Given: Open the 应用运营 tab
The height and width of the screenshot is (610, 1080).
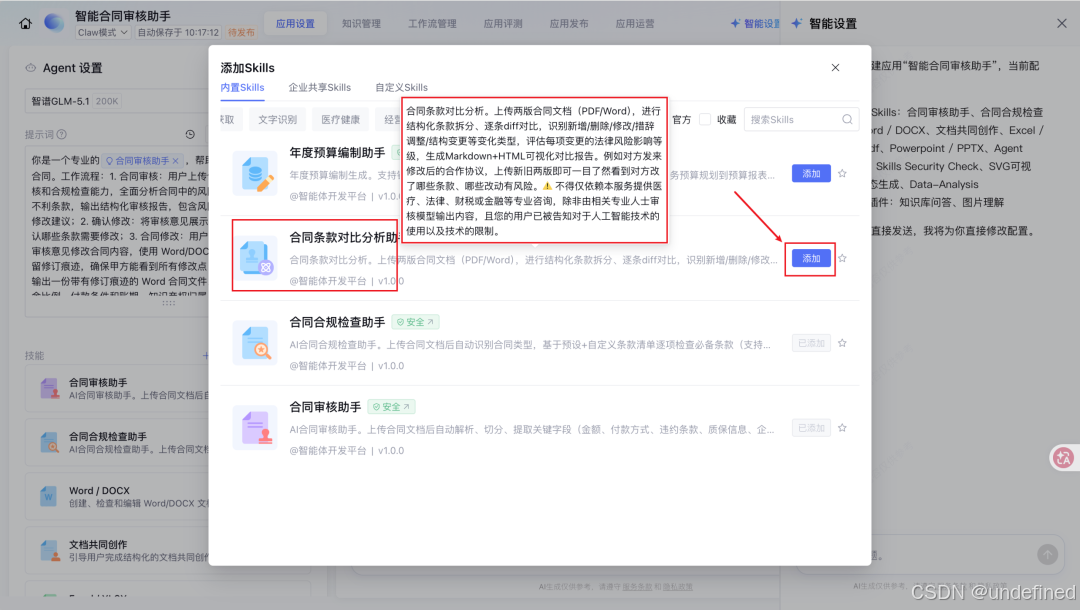Looking at the screenshot, I should [635, 23].
